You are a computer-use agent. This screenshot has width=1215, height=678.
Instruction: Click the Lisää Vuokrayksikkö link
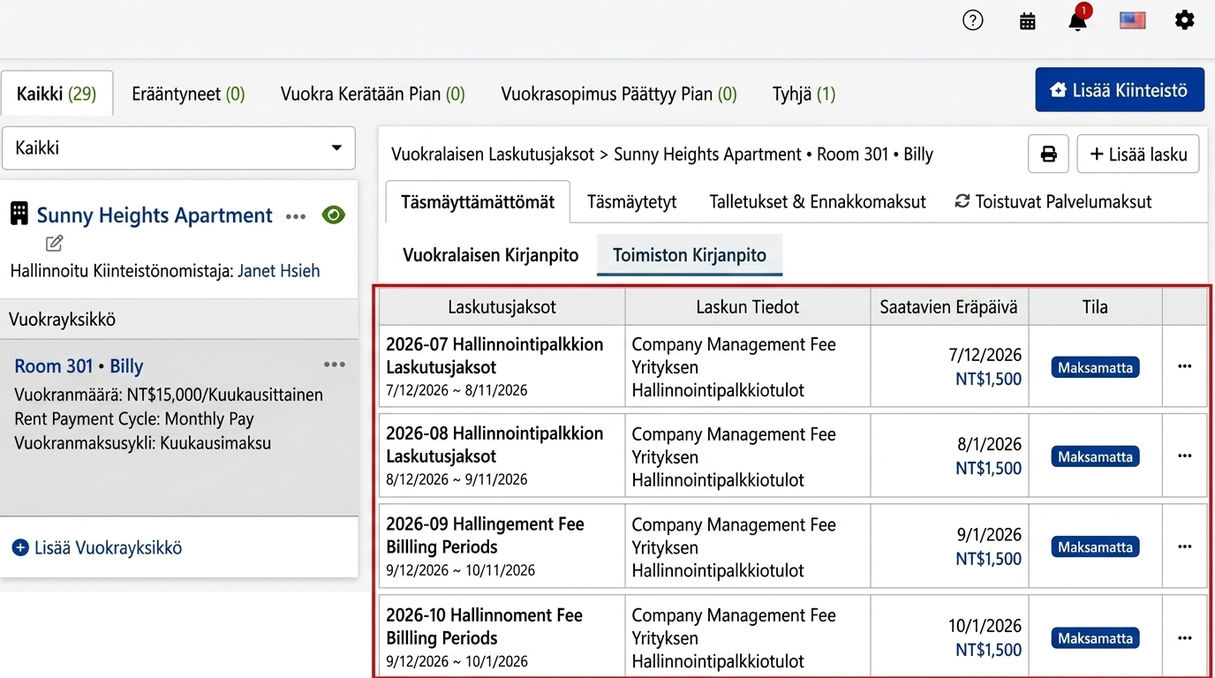[x=97, y=548]
